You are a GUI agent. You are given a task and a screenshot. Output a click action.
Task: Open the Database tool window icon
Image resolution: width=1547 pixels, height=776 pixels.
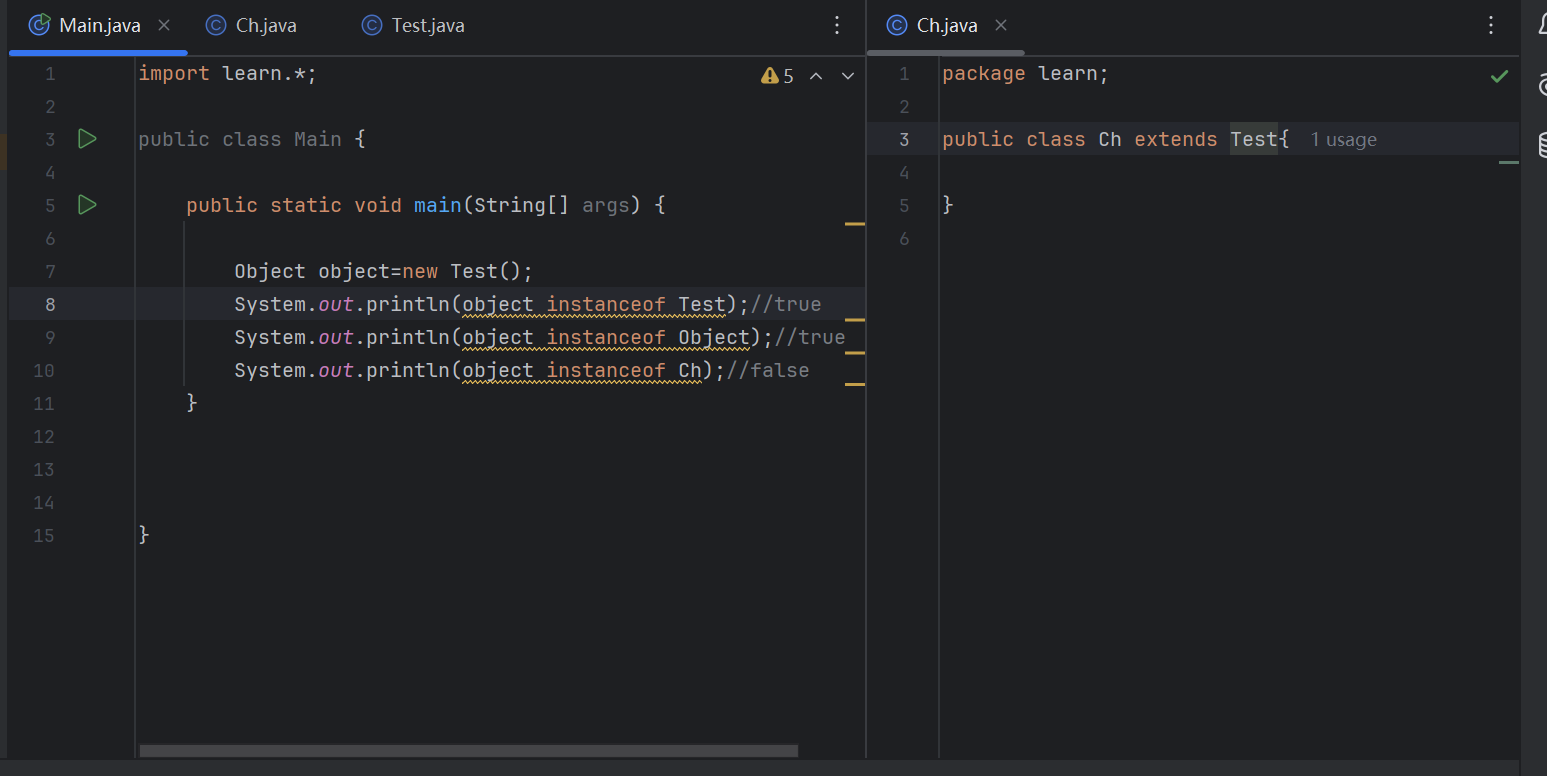(x=1540, y=146)
